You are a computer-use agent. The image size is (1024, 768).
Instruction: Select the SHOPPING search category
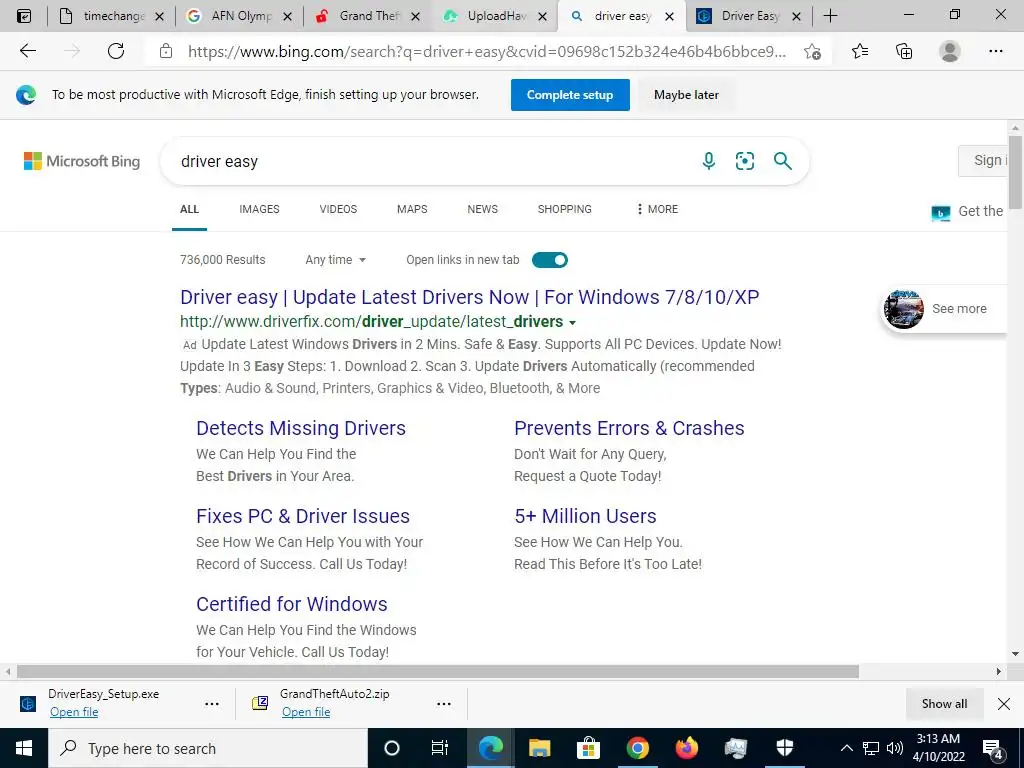[x=565, y=209]
